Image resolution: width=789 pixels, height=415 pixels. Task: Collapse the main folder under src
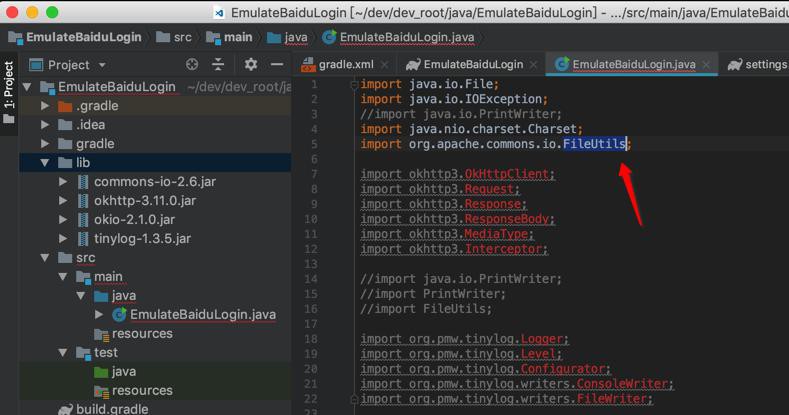pos(63,277)
